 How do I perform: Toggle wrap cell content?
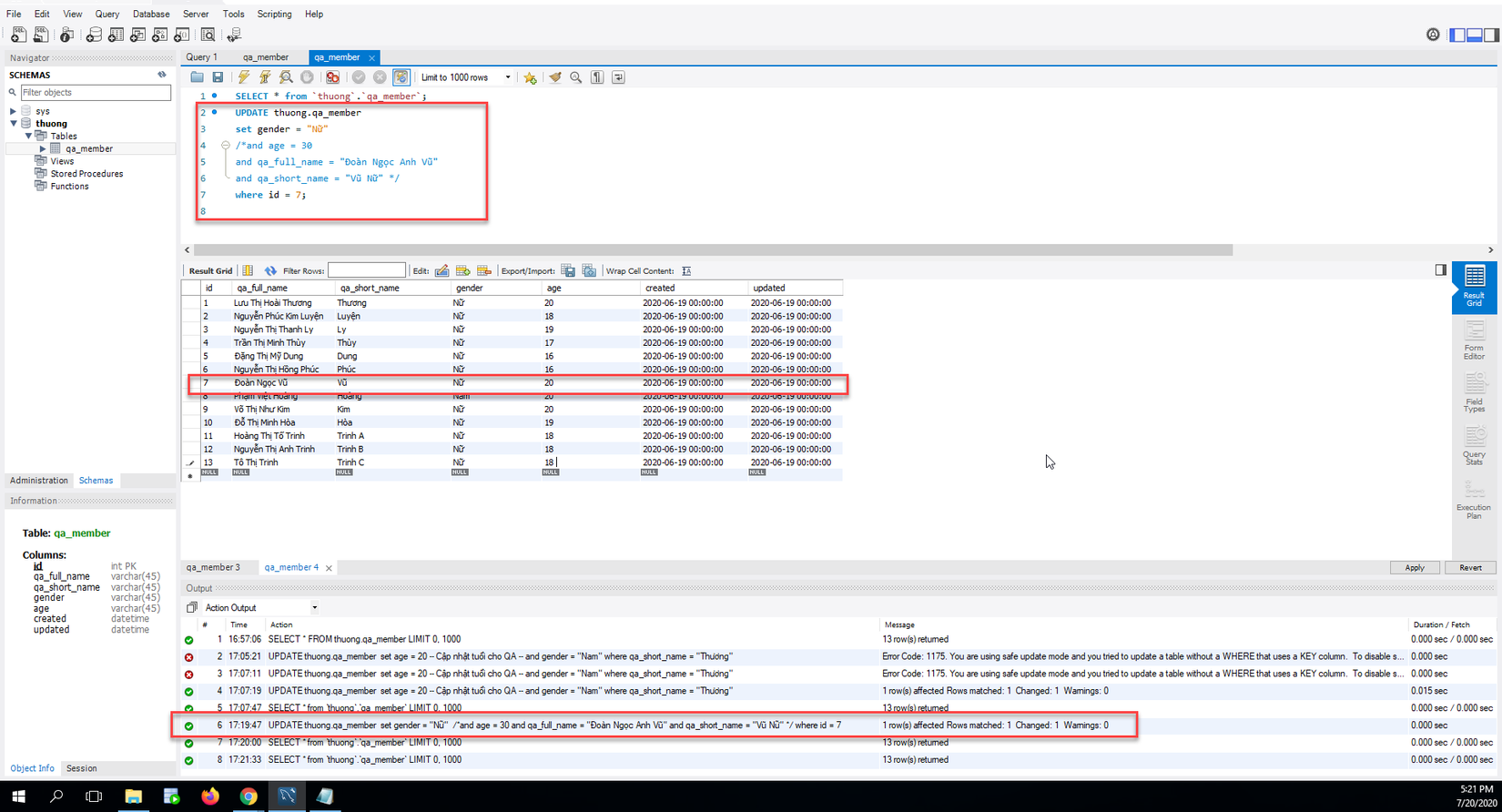point(686,270)
